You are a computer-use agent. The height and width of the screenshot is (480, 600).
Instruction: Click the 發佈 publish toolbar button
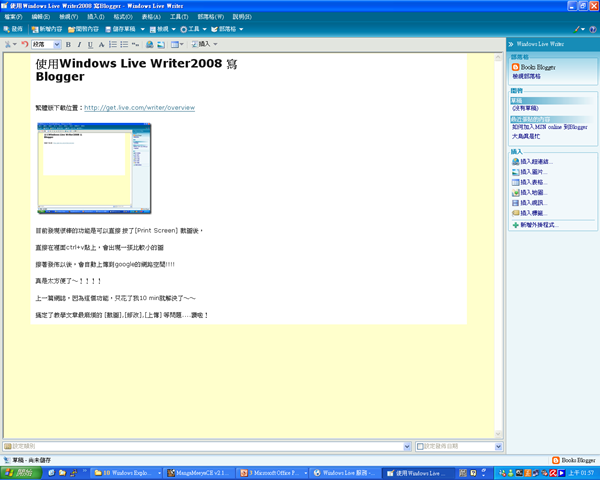click(x=13, y=29)
